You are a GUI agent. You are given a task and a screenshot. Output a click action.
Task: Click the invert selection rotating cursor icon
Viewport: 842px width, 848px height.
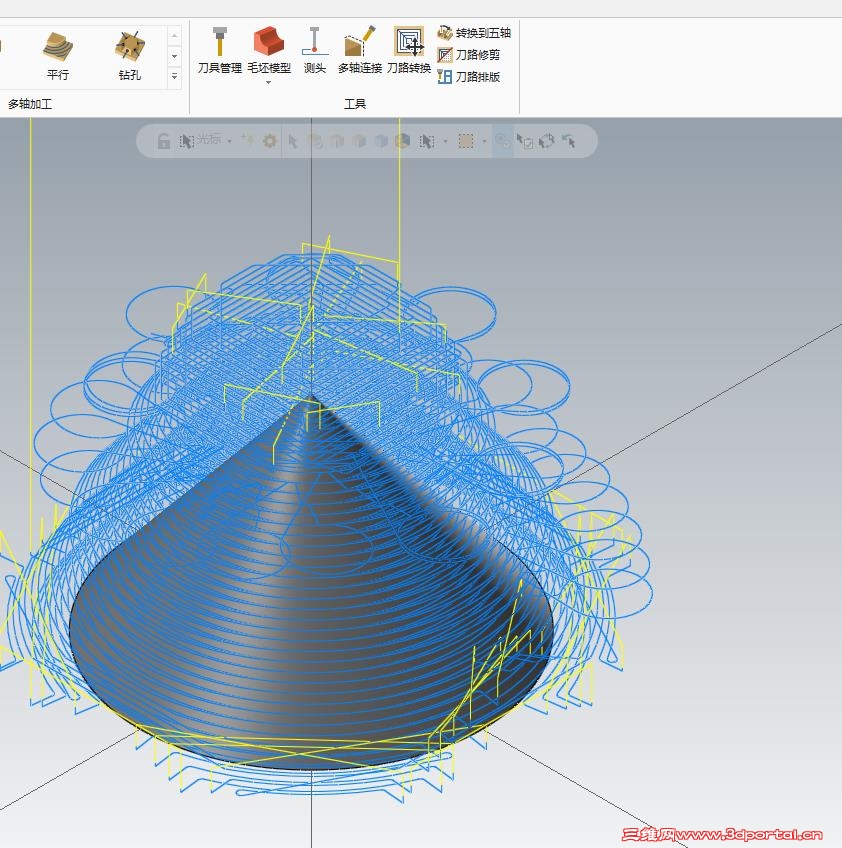coord(547,141)
